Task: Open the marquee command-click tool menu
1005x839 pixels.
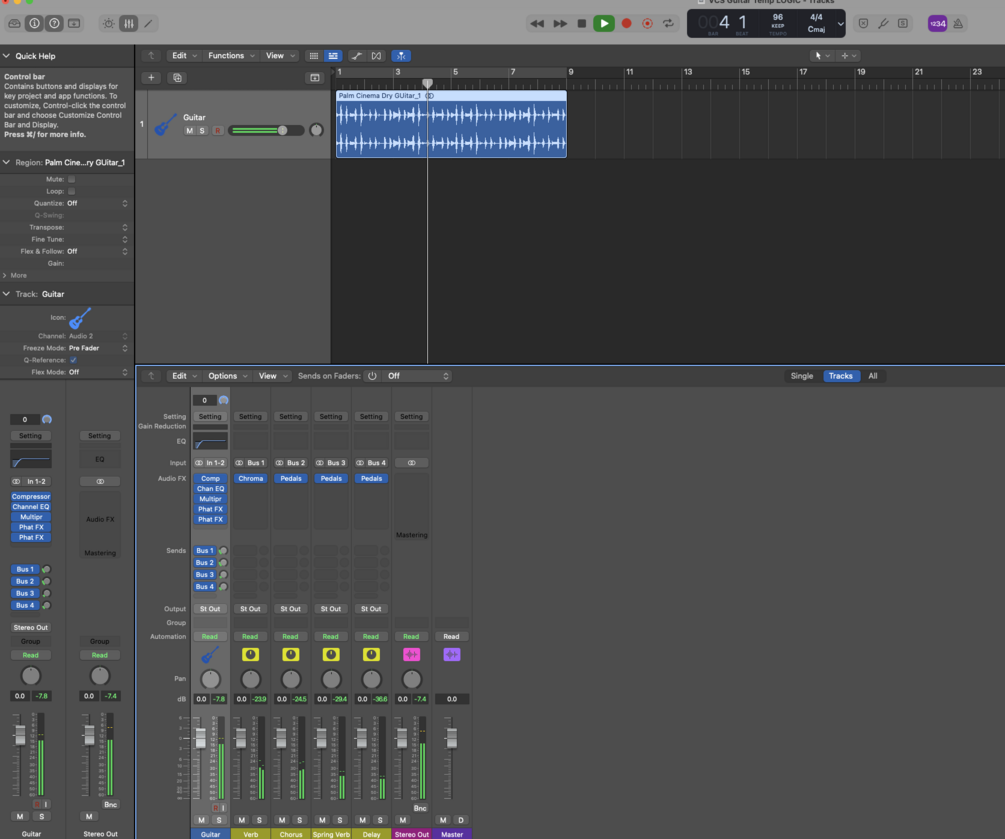Action: (848, 56)
